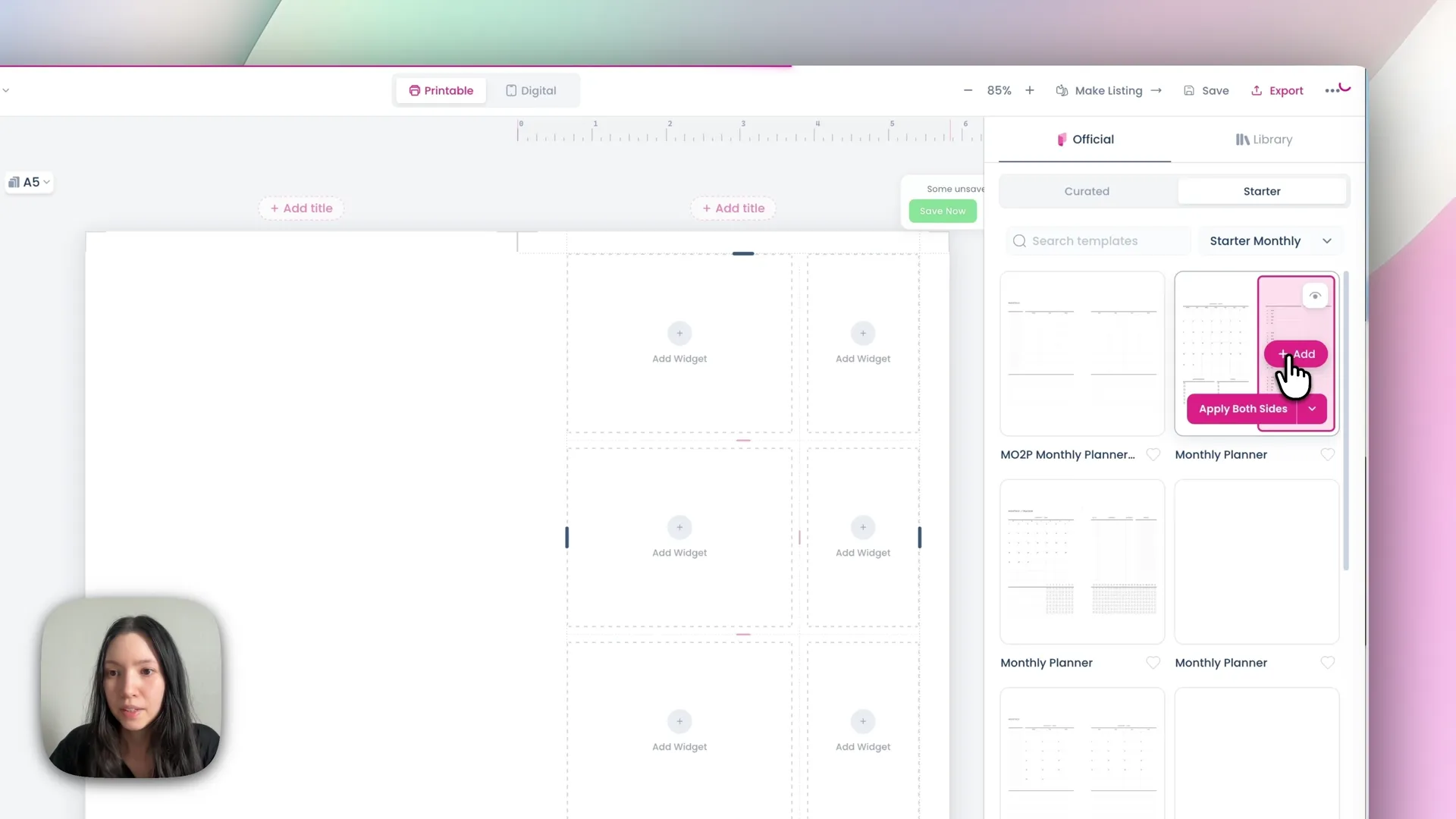1456x819 pixels.
Task: Click the layout's right edge resize handle
Action: (920, 538)
